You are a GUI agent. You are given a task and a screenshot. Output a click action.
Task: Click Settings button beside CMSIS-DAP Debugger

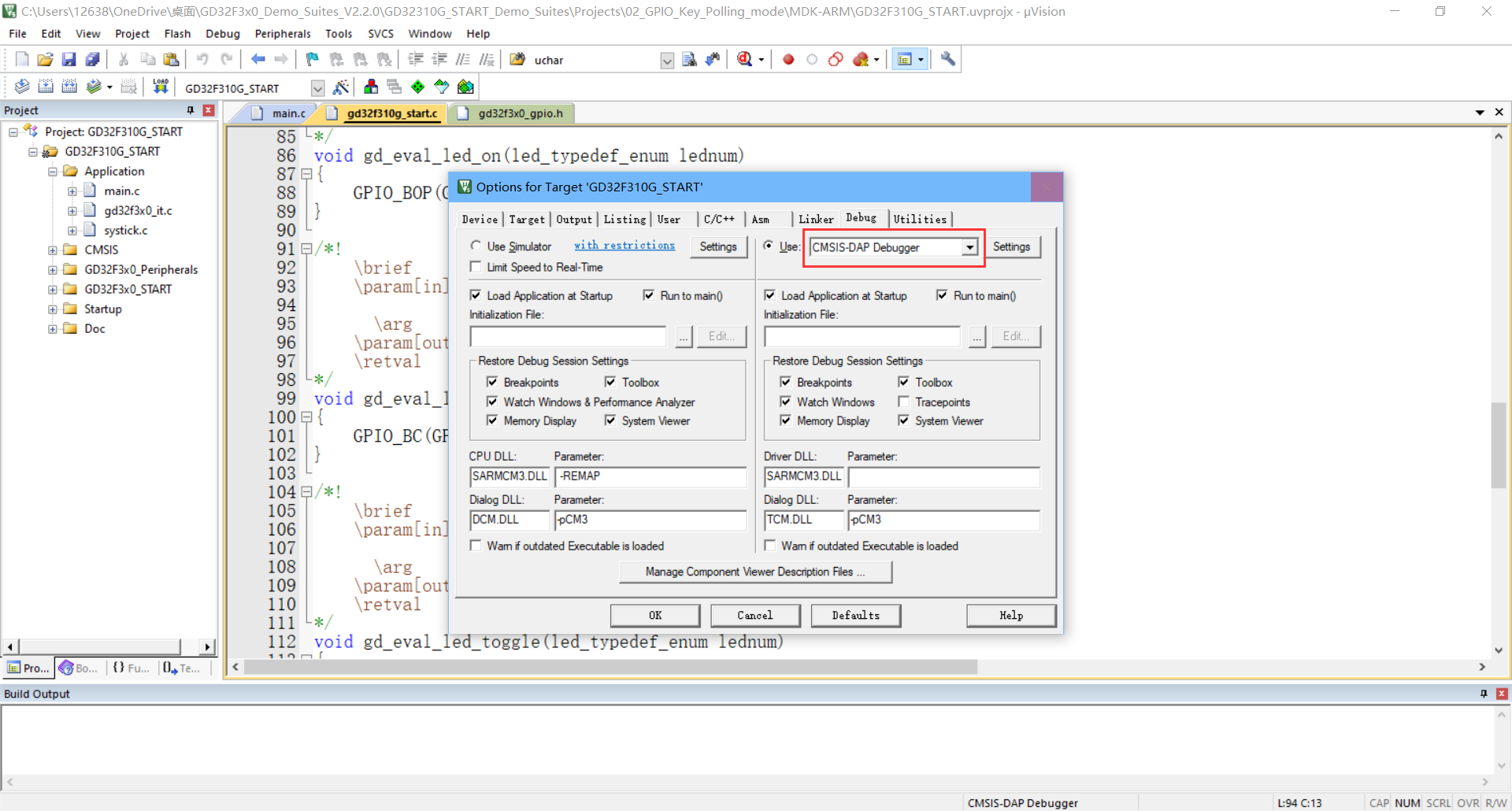click(1011, 246)
